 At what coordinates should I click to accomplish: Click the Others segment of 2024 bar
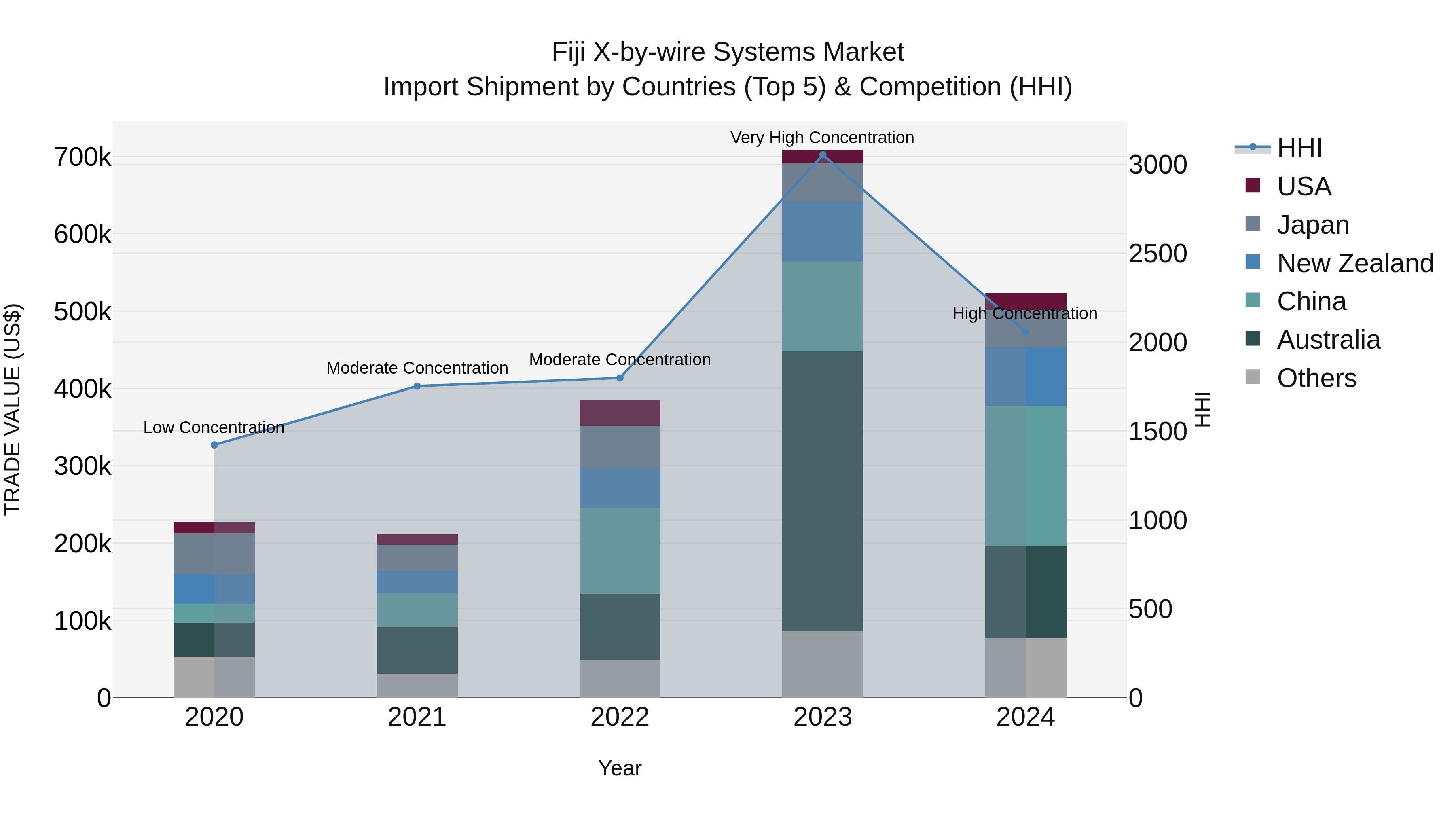[1026, 667]
